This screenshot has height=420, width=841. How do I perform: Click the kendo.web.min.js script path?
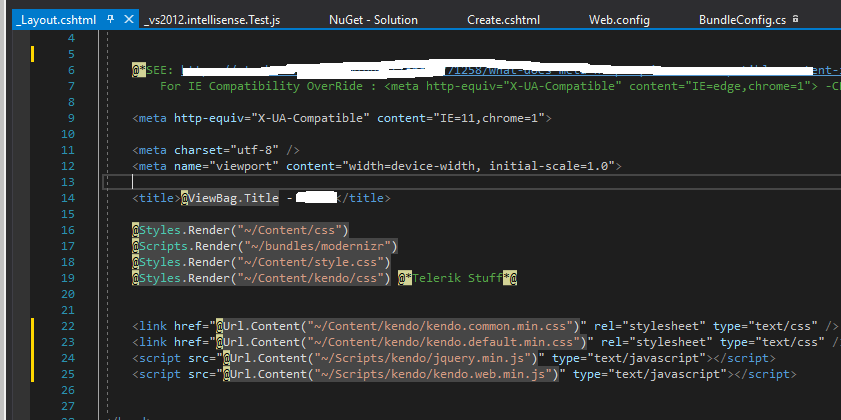[433, 374]
